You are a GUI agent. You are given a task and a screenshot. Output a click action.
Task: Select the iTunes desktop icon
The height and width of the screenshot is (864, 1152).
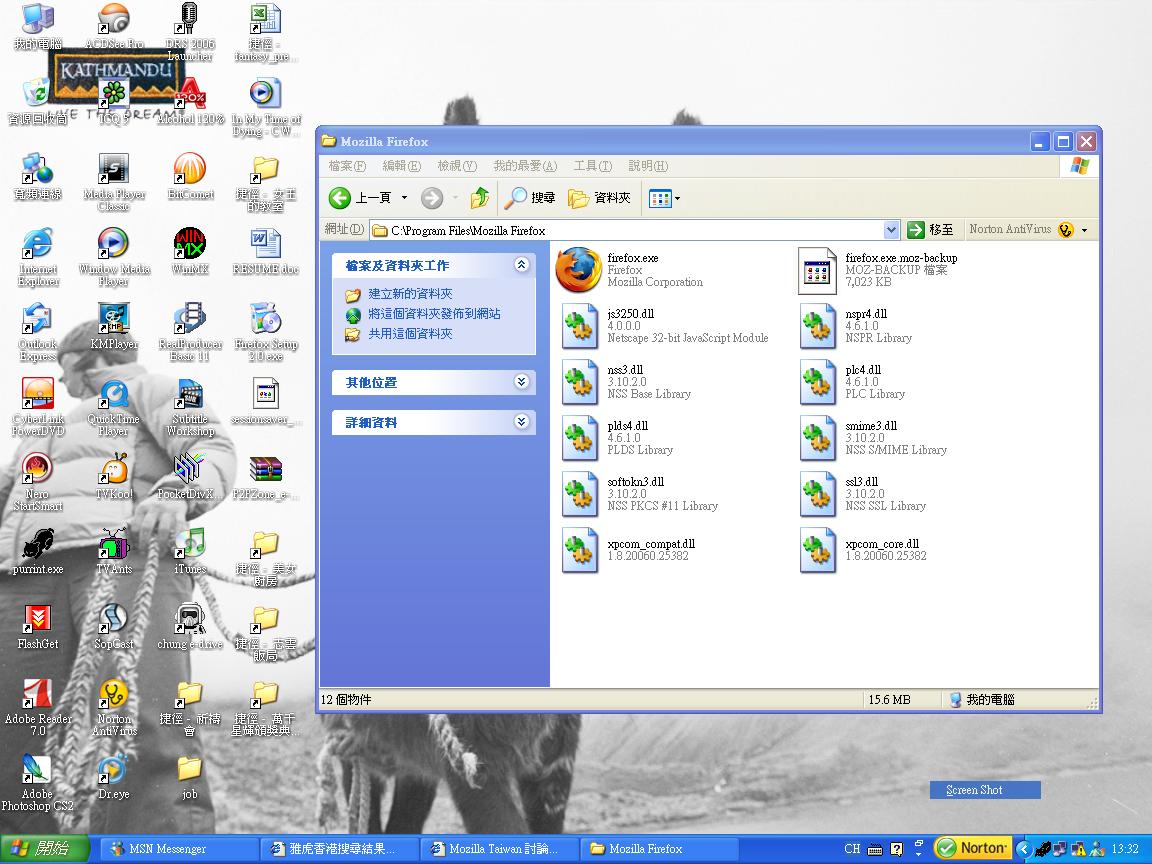[x=189, y=545]
